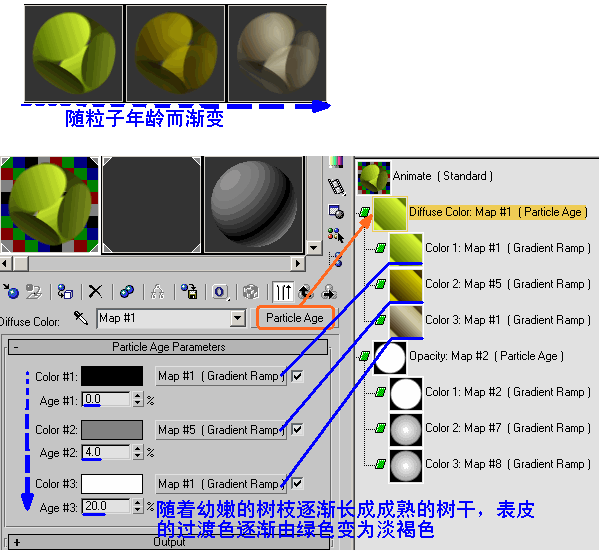Uncheck Color #3 map enable checkbox
The width and height of the screenshot is (599, 550).
(x=297, y=484)
